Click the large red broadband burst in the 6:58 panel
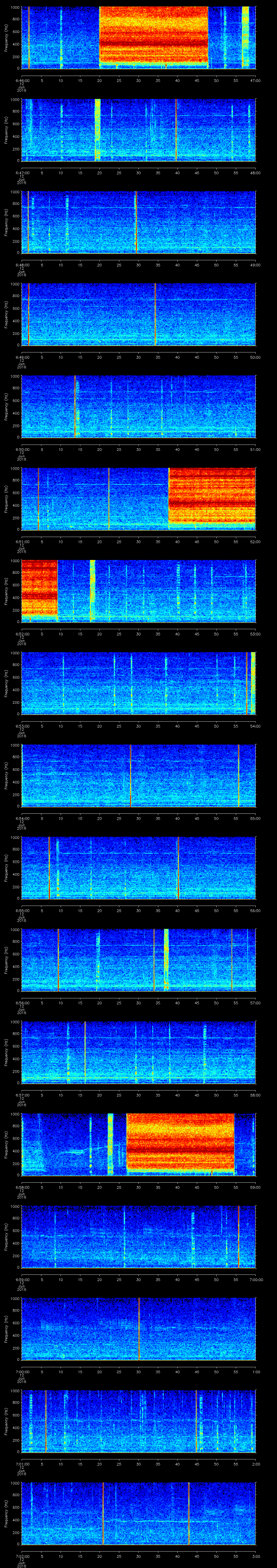277x1568 pixels. pyautogui.click(x=180, y=1142)
